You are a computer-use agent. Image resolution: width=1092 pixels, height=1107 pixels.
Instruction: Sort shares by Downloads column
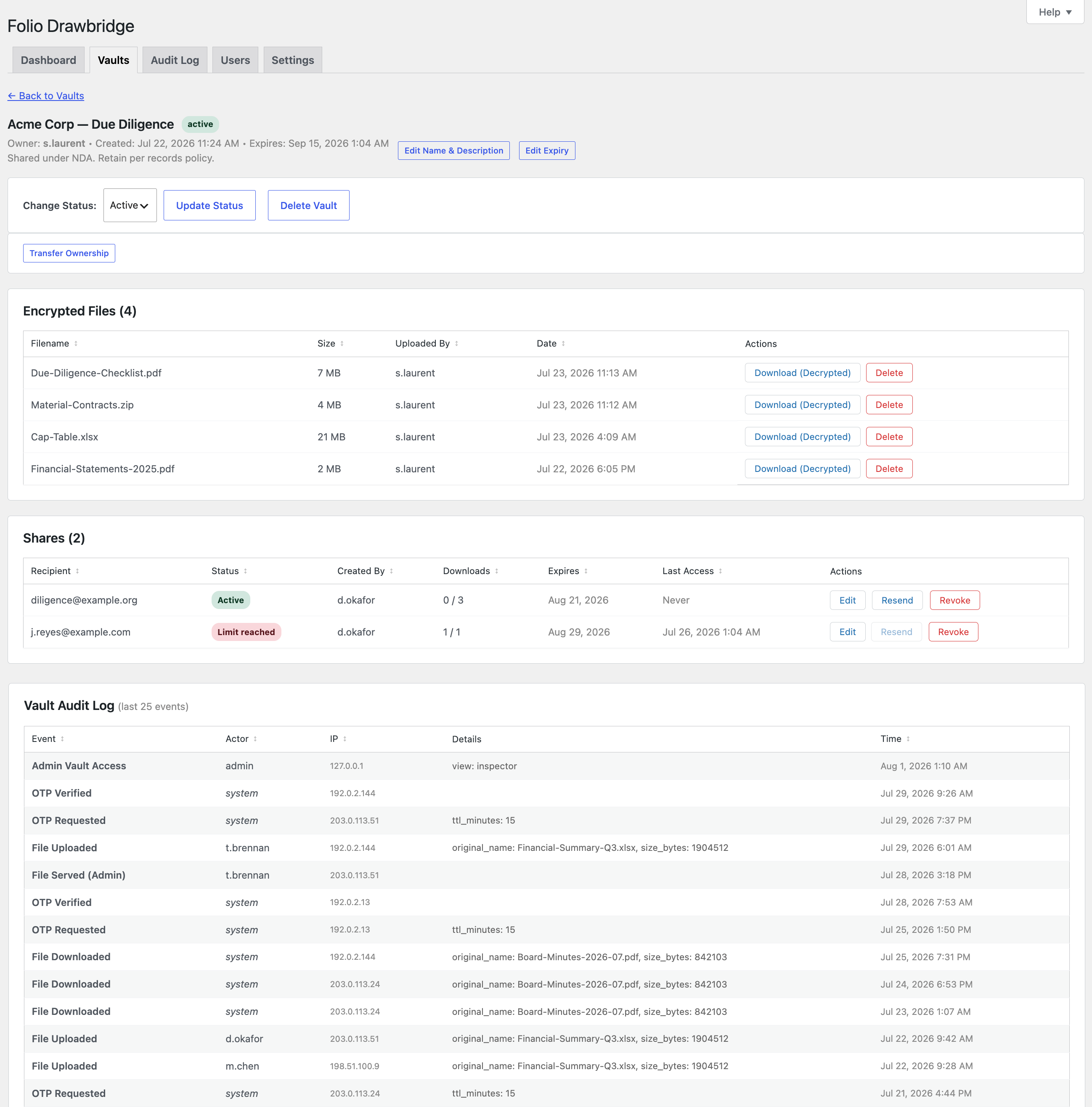(470, 571)
